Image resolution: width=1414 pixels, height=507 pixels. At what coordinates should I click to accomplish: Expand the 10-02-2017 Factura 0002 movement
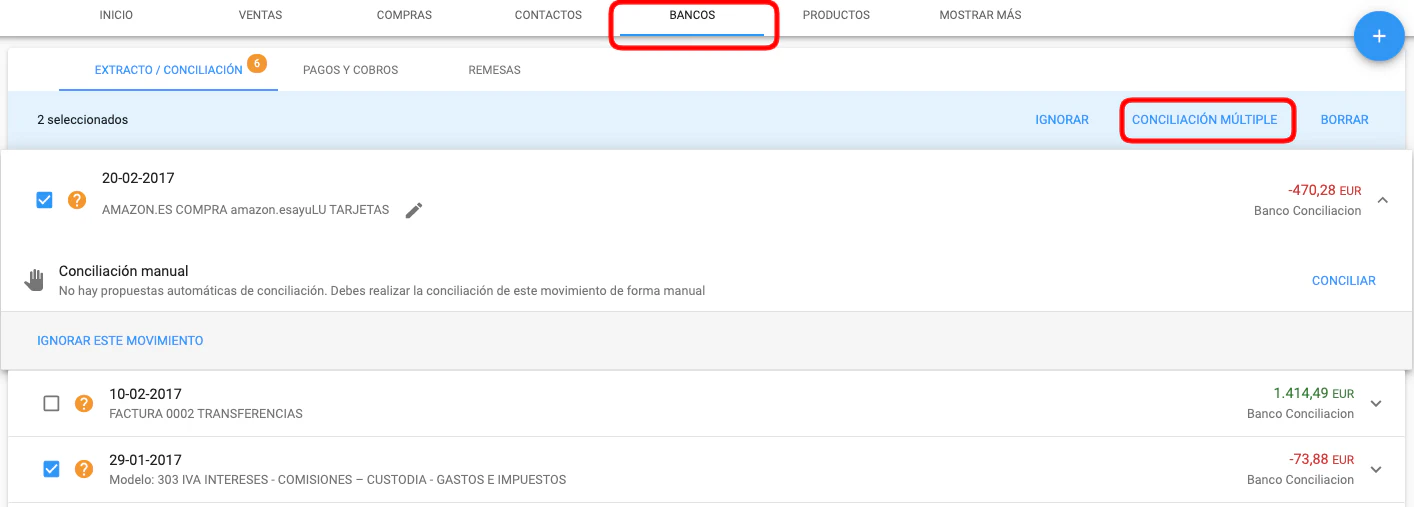[x=1375, y=404]
